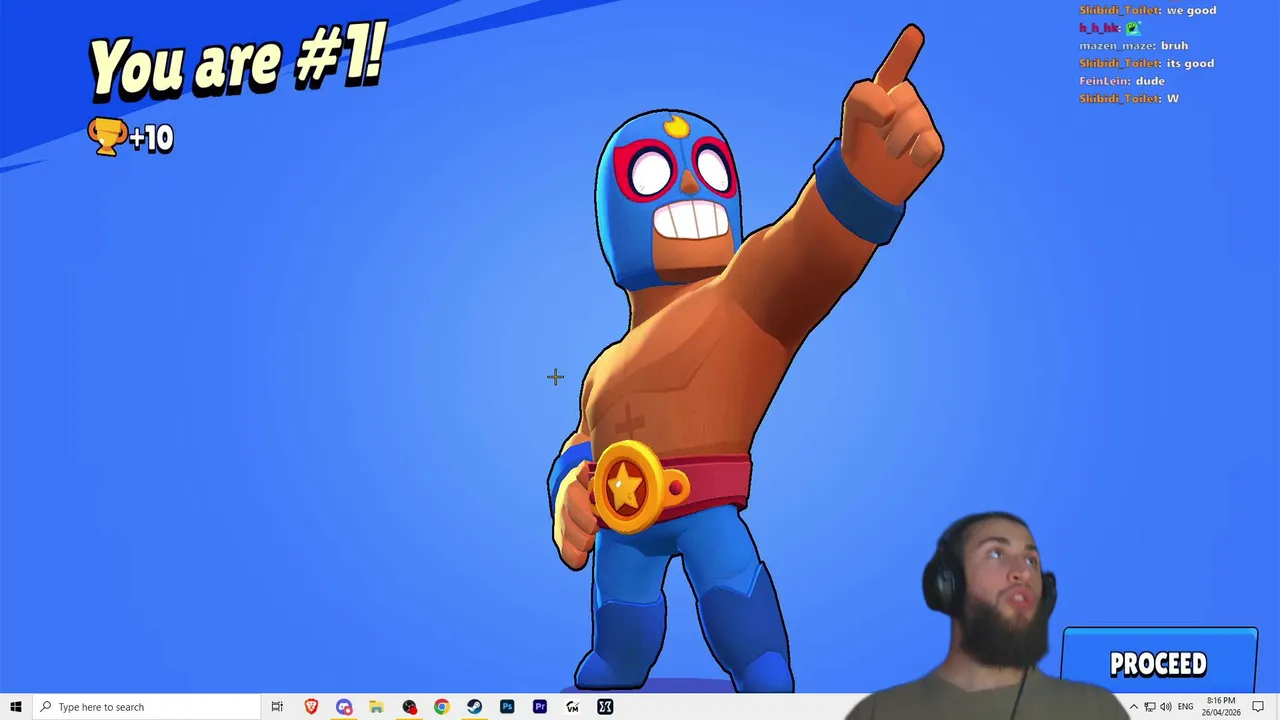Launch Brave browser from the taskbar

(x=311, y=707)
